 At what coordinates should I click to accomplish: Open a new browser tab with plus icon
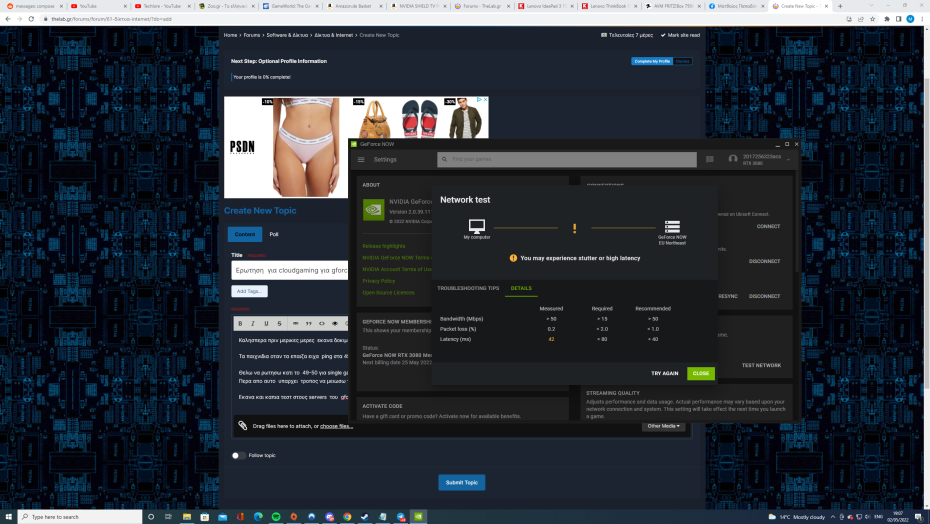click(840, 6)
